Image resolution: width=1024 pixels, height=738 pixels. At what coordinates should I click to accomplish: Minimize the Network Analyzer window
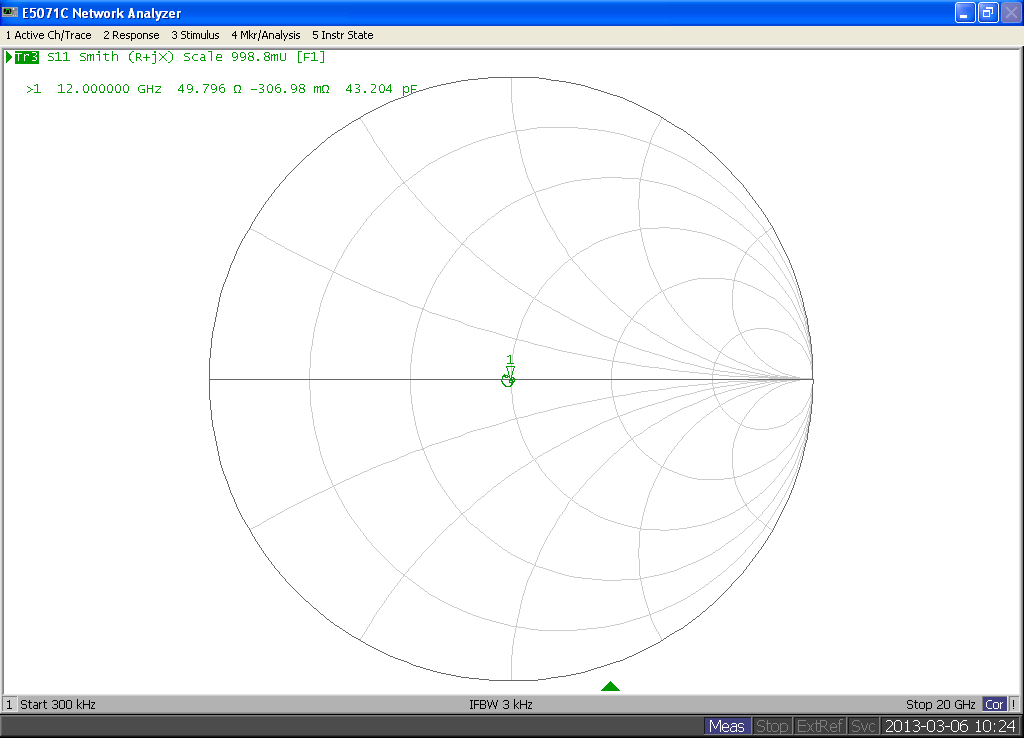[965, 12]
